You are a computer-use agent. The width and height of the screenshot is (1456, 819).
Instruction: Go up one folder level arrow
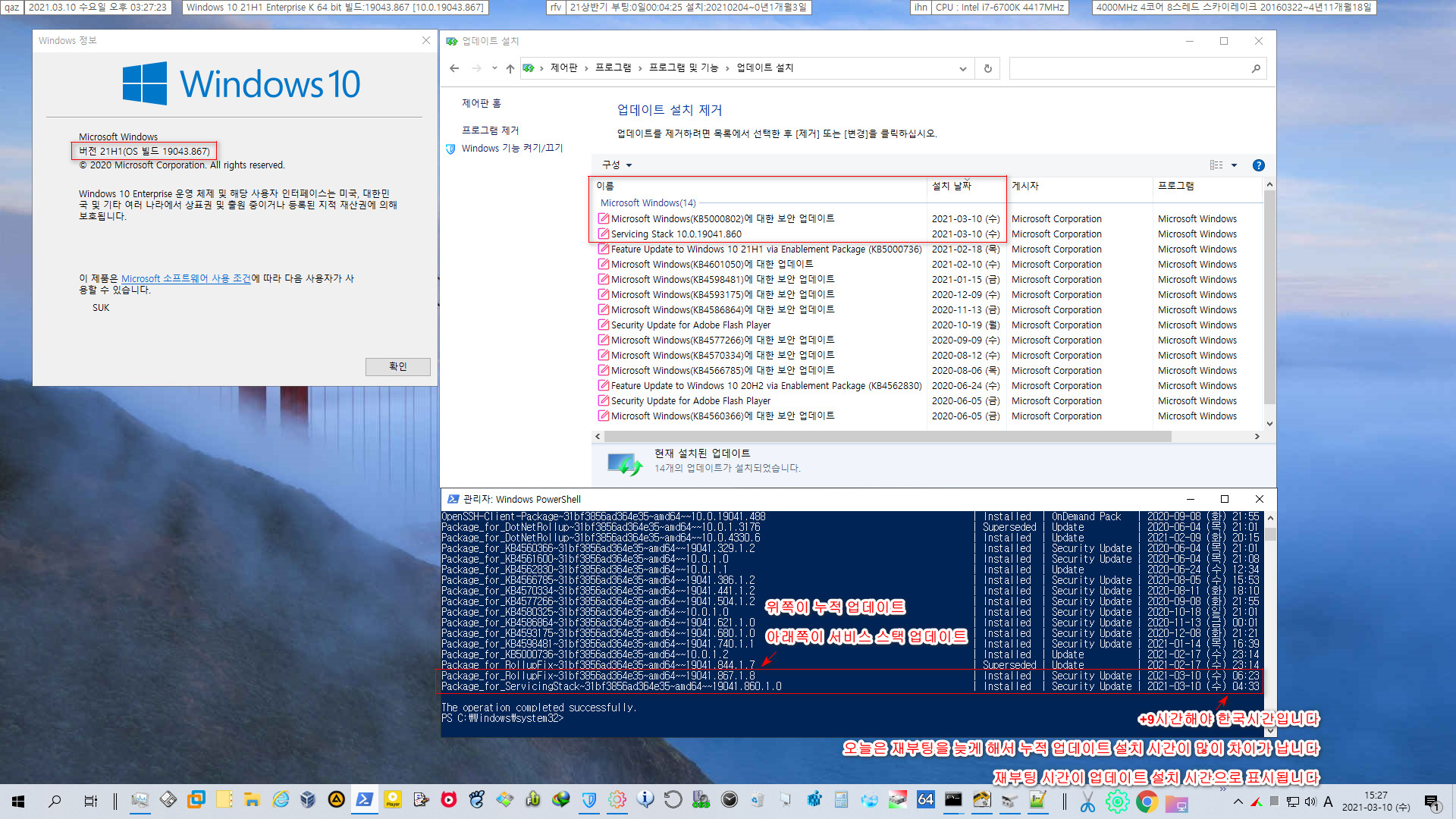[x=510, y=68]
